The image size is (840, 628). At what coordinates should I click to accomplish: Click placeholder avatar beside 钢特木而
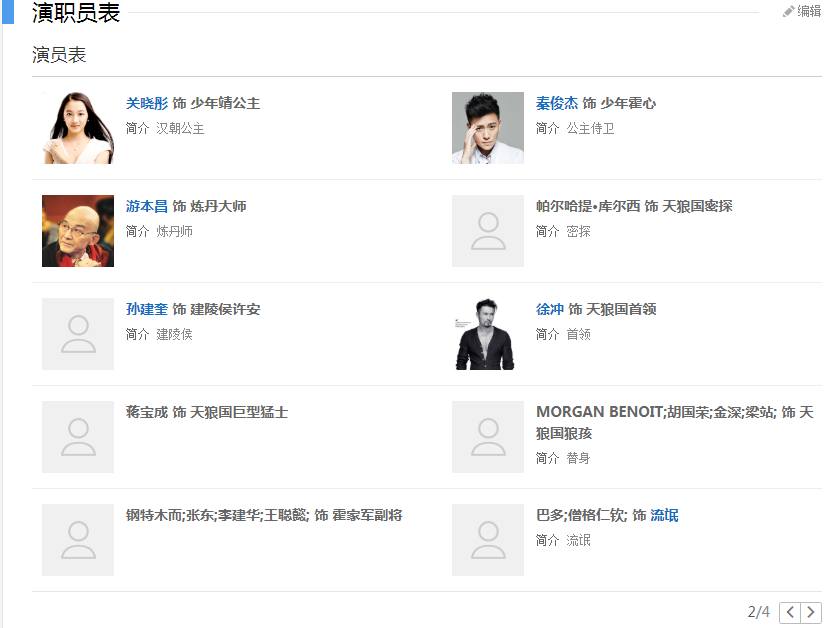pyautogui.click(x=78, y=540)
